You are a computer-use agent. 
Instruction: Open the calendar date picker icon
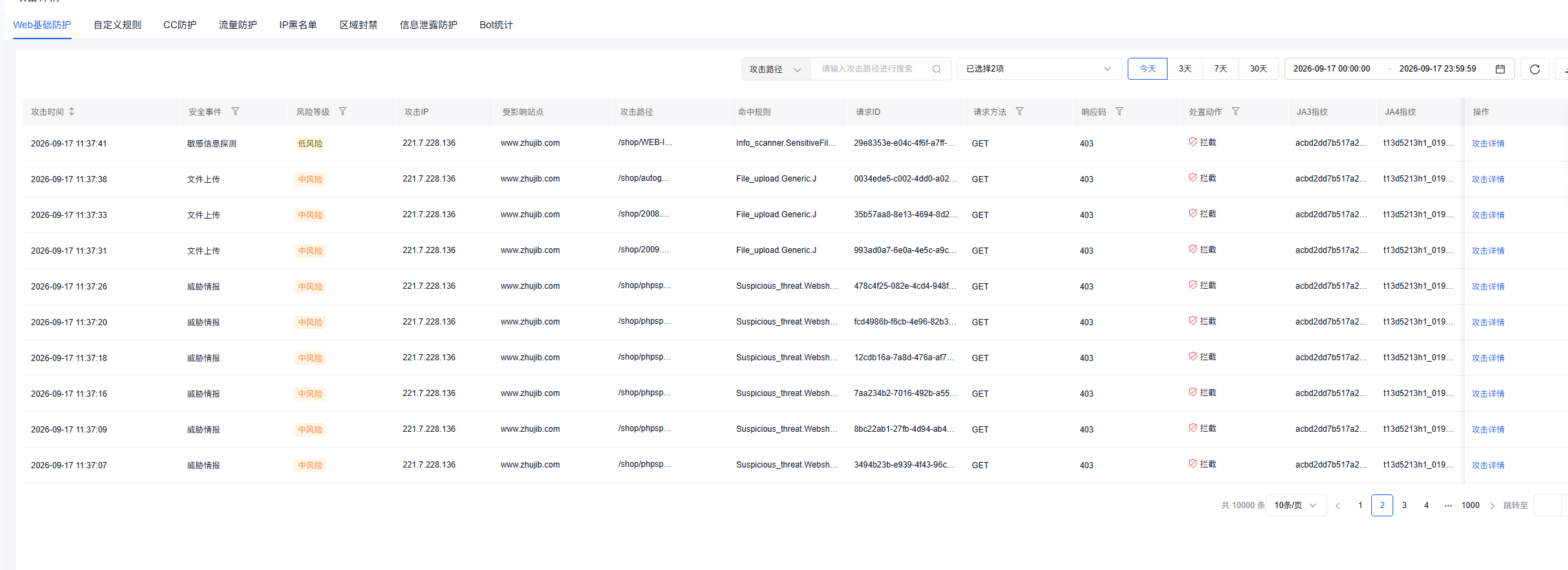pyautogui.click(x=1501, y=69)
